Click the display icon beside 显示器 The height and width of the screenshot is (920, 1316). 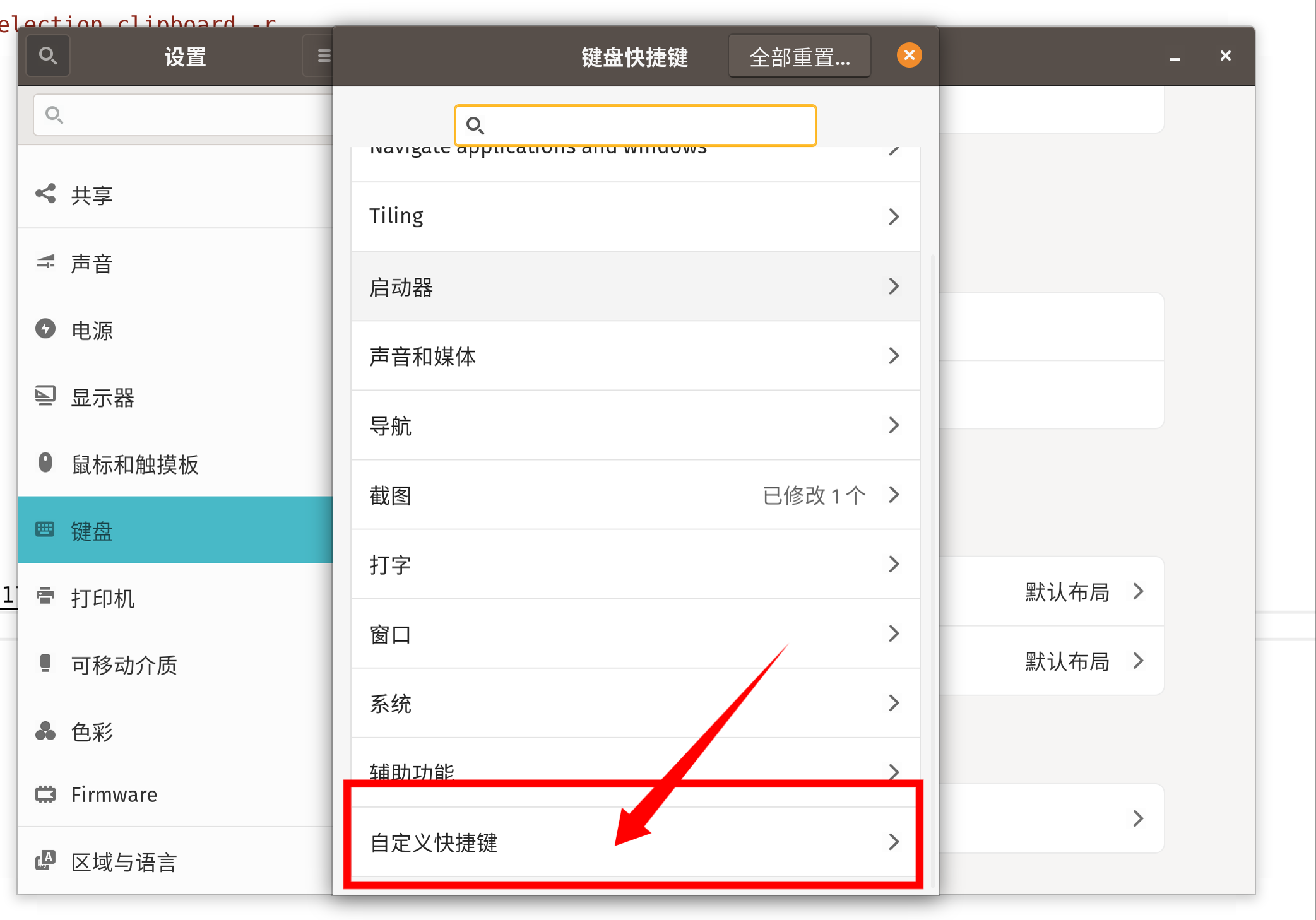click(x=45, y=396)
